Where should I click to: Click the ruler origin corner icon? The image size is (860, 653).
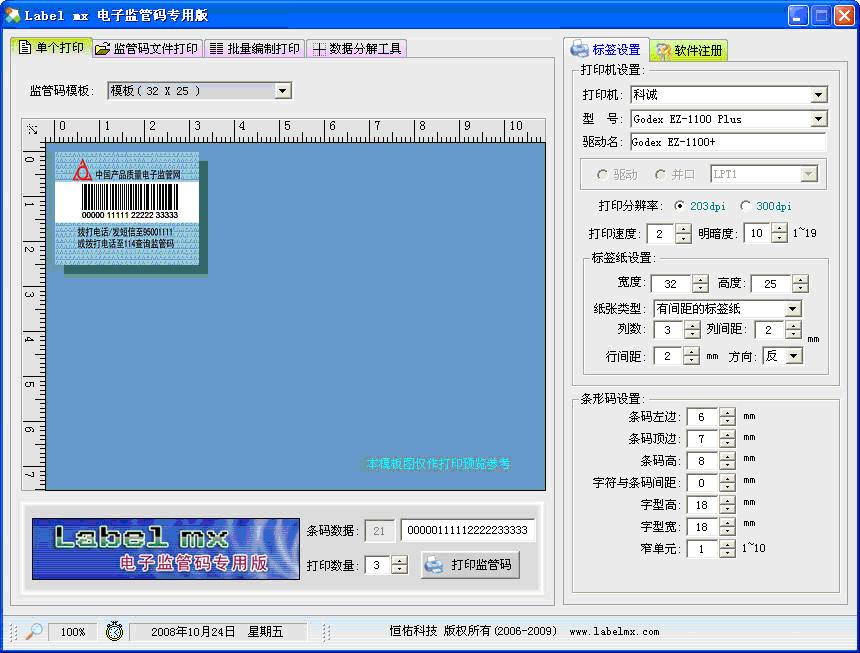tap(32, 129)
